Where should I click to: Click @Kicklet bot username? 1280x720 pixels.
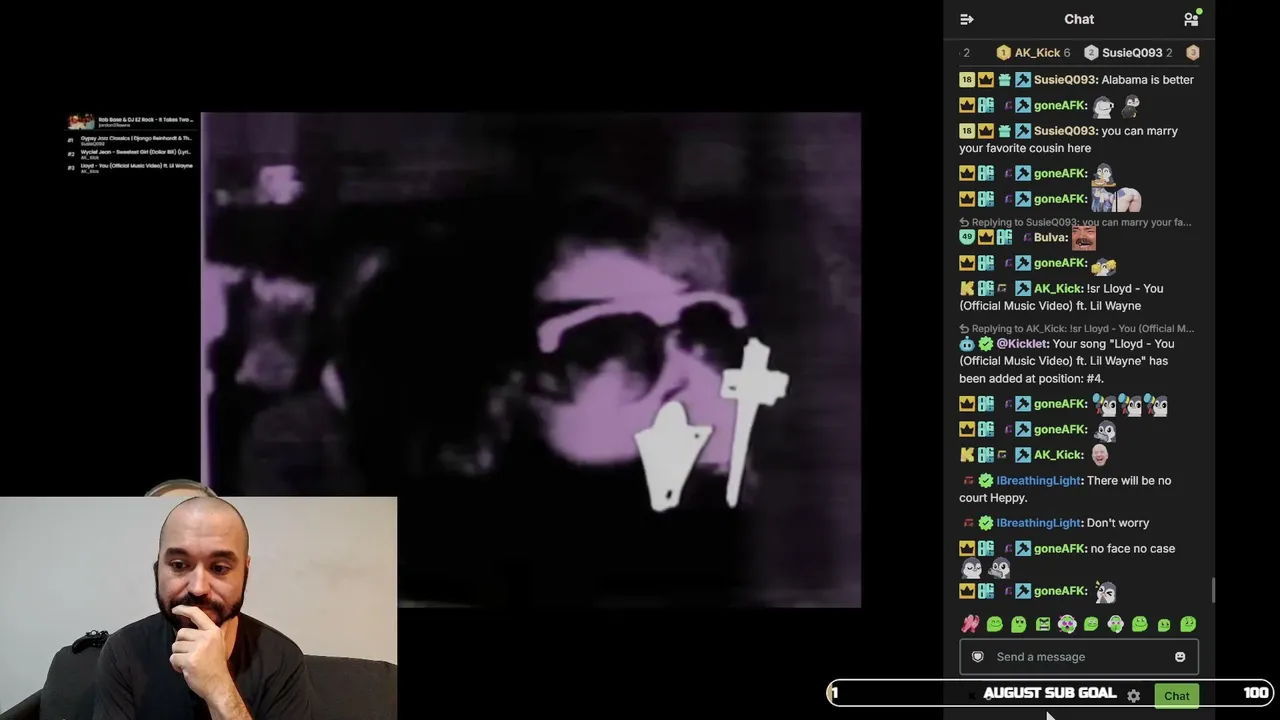[x=1021, y=344]
